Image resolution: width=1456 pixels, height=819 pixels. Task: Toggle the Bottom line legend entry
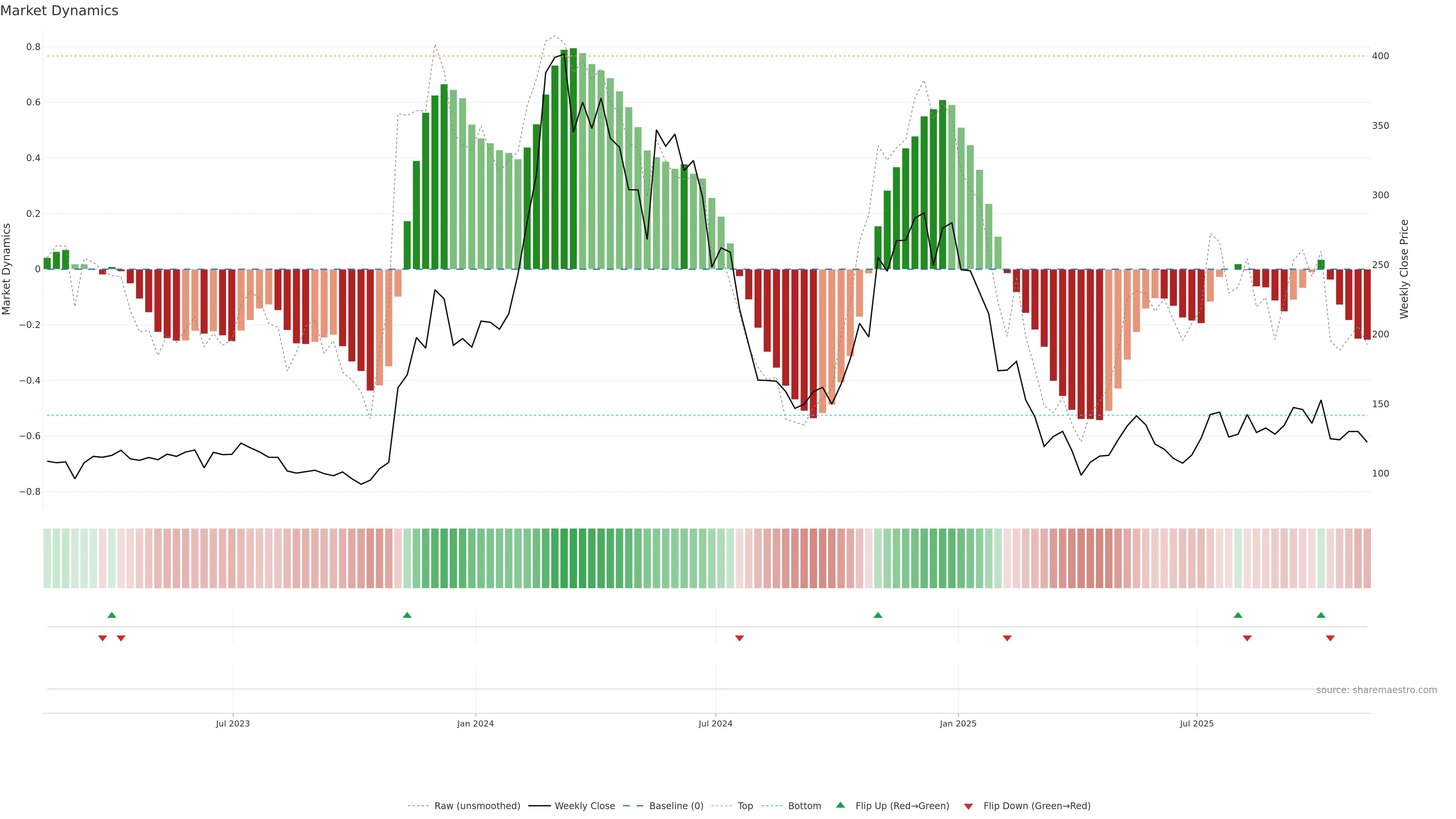(x=804, y=806)
